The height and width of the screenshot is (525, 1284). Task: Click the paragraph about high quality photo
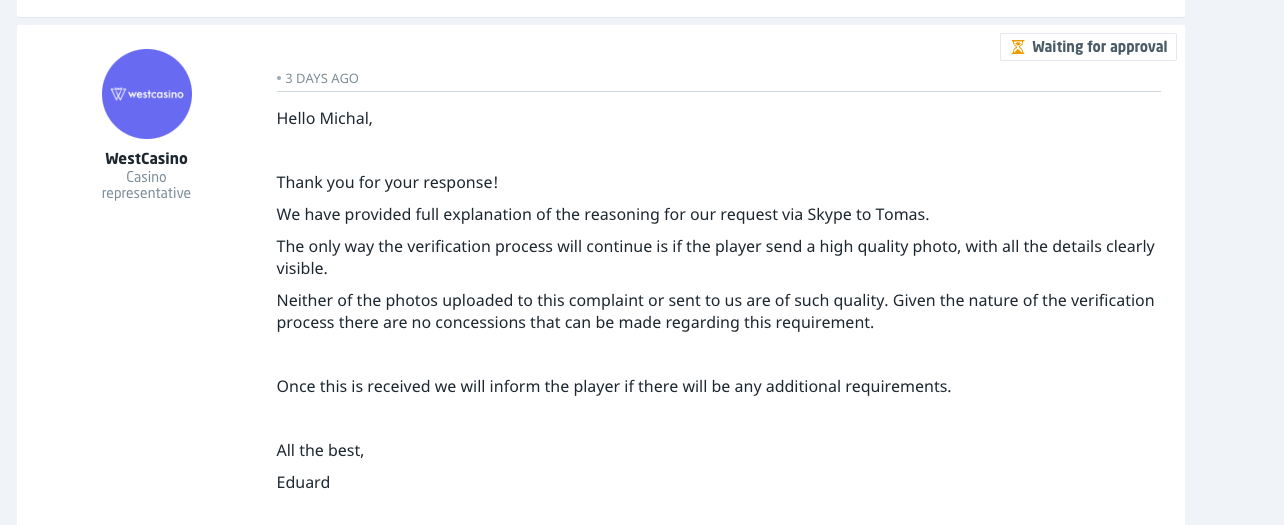715,246
